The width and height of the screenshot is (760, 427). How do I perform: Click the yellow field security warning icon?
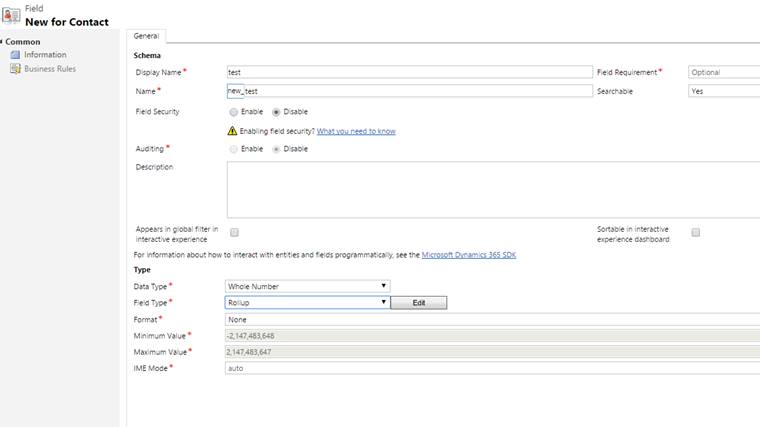tap(232, 131)
